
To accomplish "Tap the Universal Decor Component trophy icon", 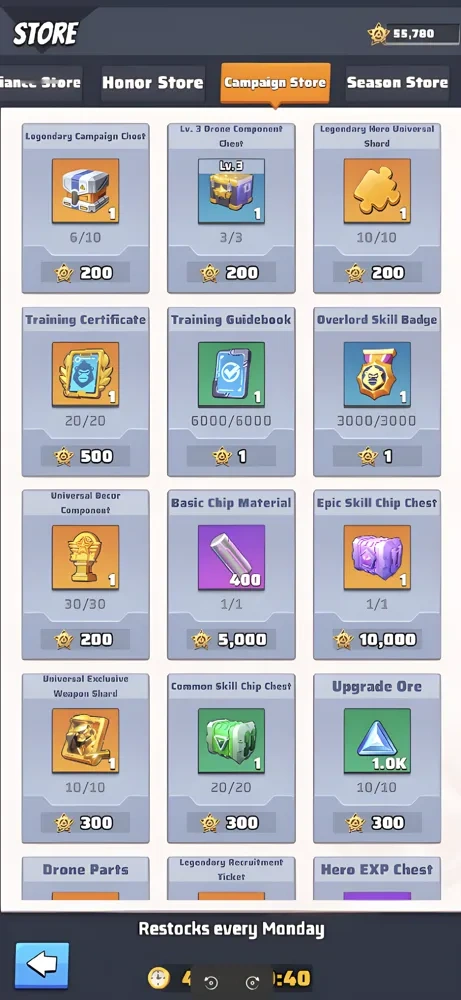I will (85, 557).
